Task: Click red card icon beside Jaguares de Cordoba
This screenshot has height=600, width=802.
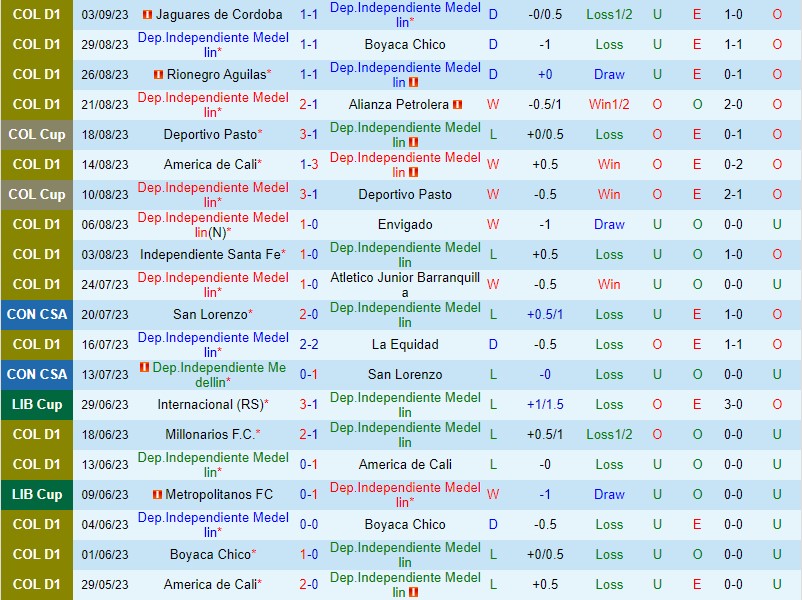Action: (147, 14)
